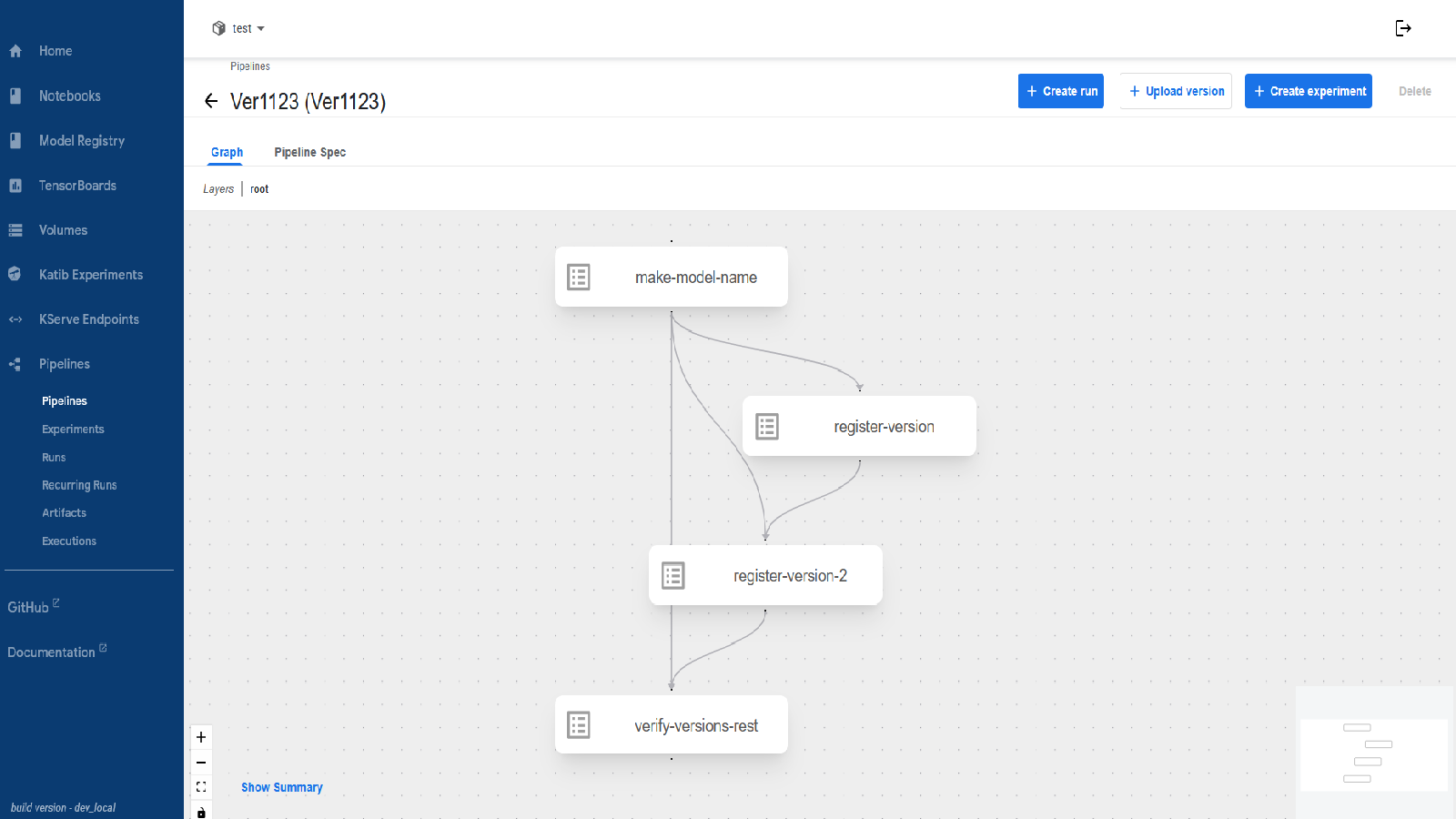Open the GitHub external link
This screenshot has height=819, width=1456.
point(34,607)
